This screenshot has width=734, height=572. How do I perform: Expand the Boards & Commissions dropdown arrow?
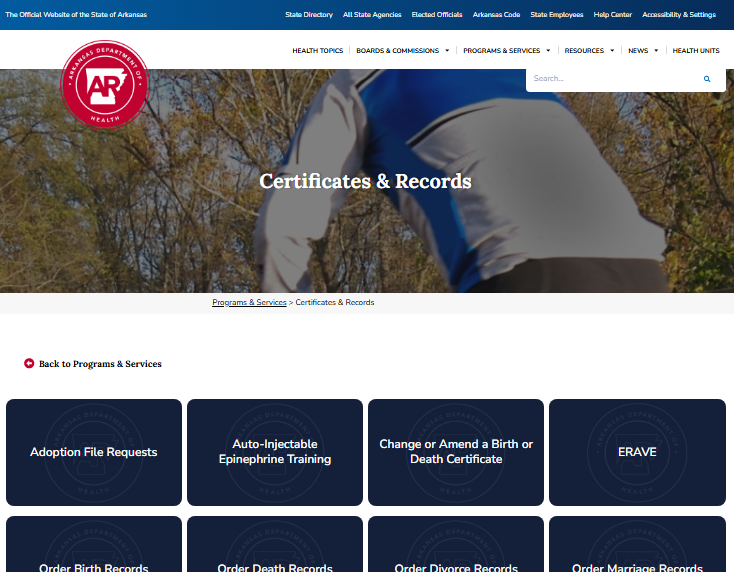[x=447, y=51]
